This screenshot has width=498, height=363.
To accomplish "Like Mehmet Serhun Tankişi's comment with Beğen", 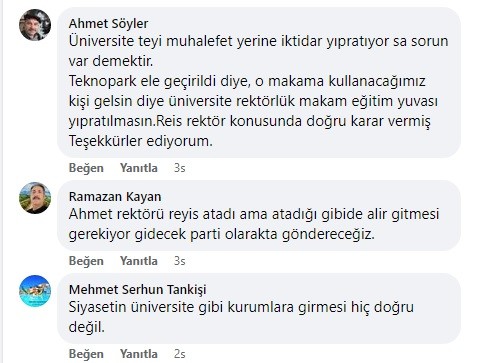I will pos(86,354).
